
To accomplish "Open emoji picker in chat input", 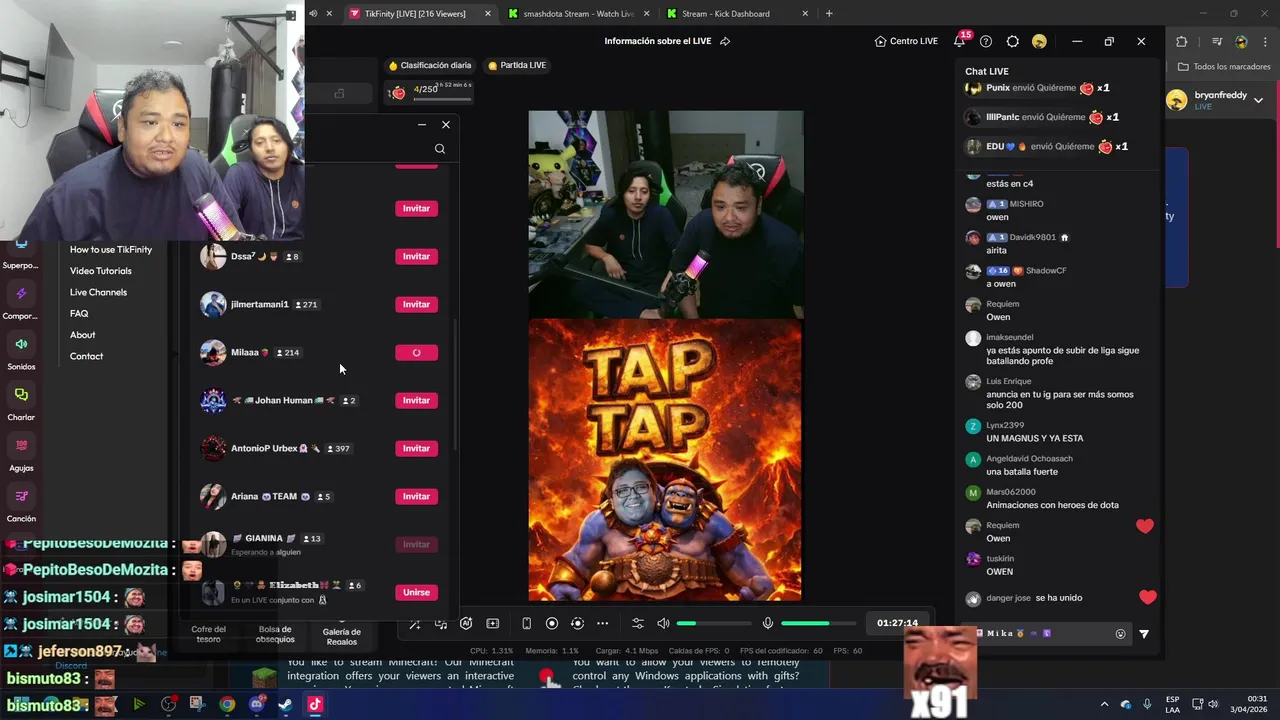I will point(1120,633).
